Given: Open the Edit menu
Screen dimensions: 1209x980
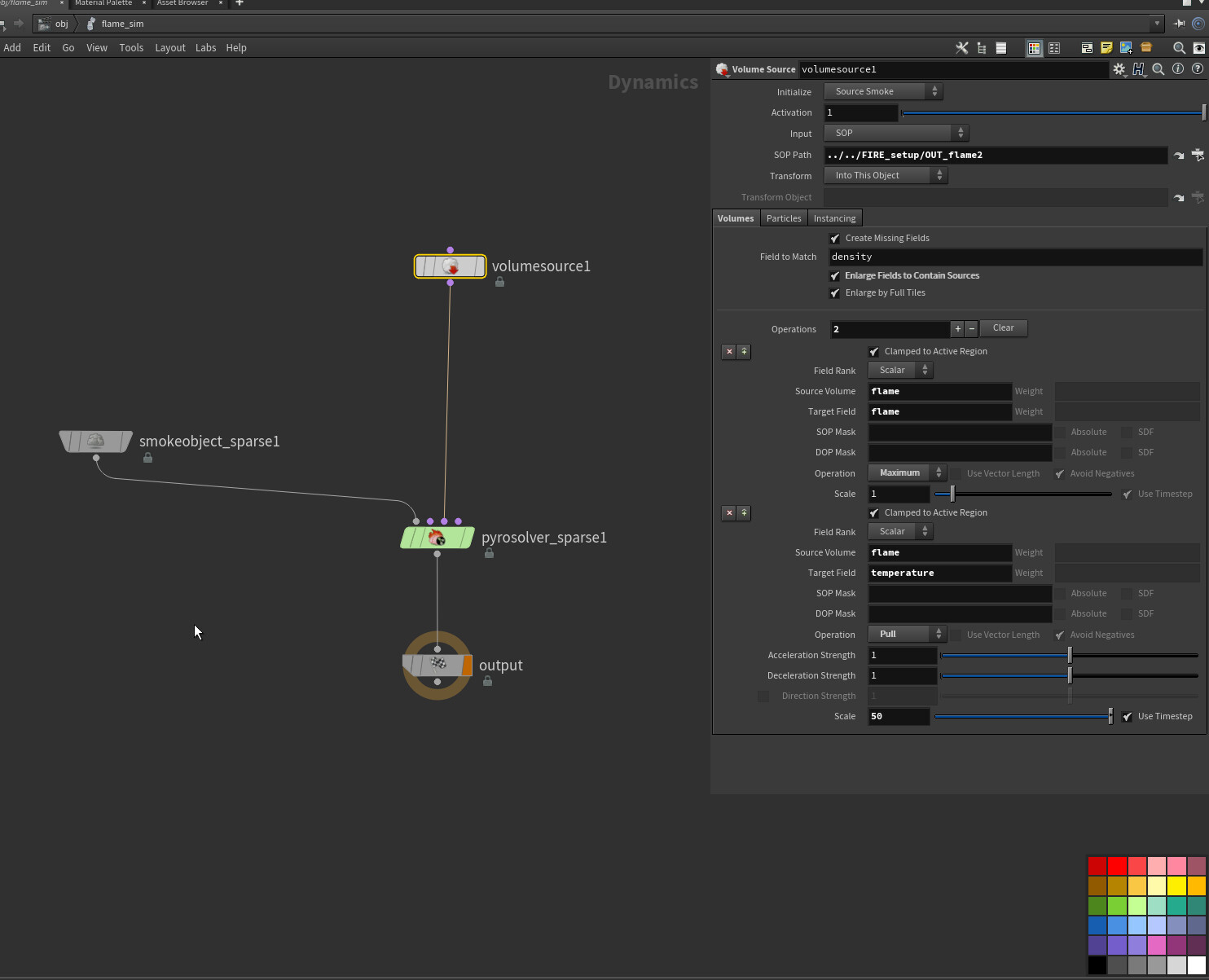Looking at the screenshot, I should (42, 48).
